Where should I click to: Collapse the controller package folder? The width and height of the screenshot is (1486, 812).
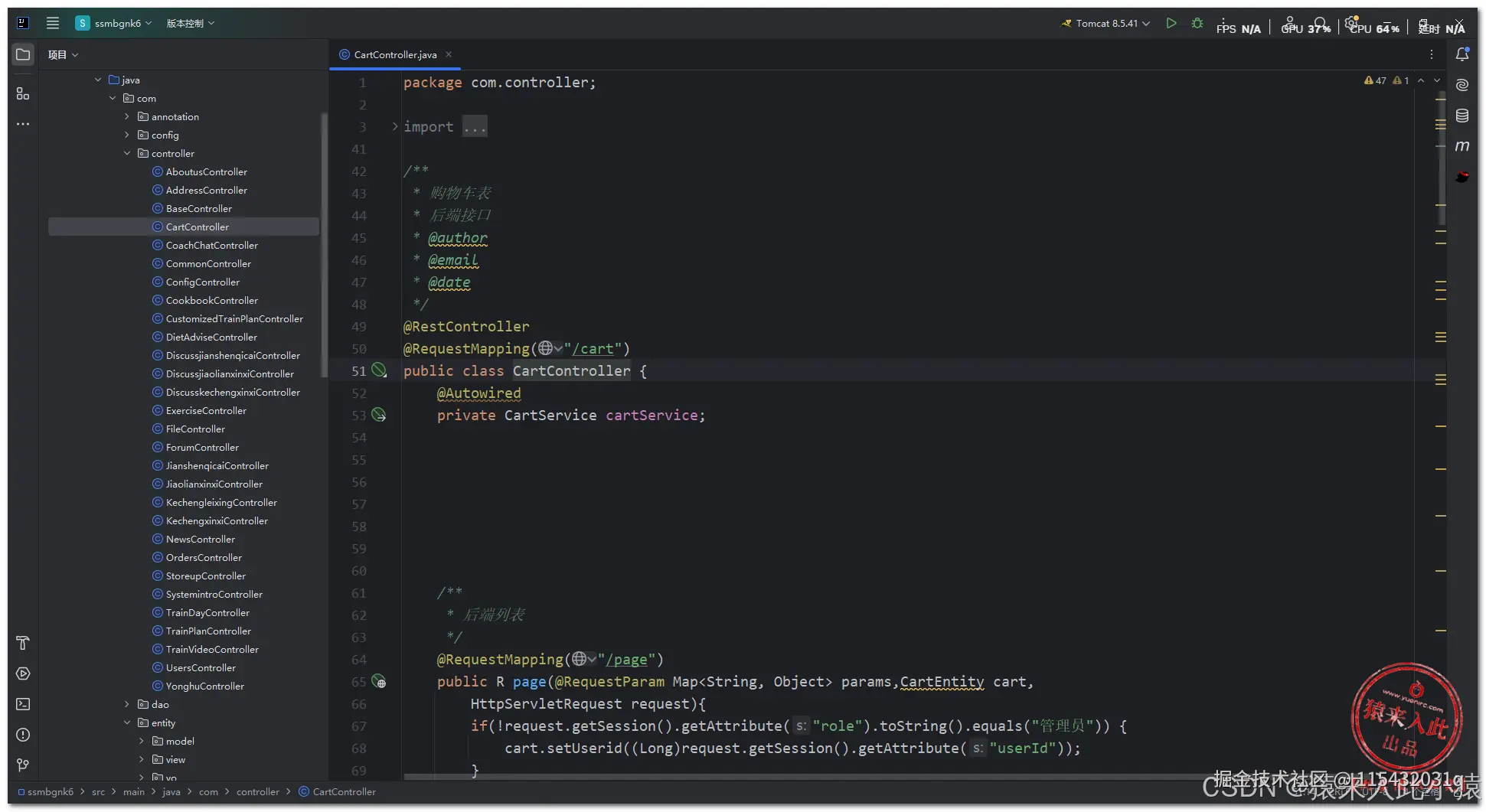click(x=127, y=154)
